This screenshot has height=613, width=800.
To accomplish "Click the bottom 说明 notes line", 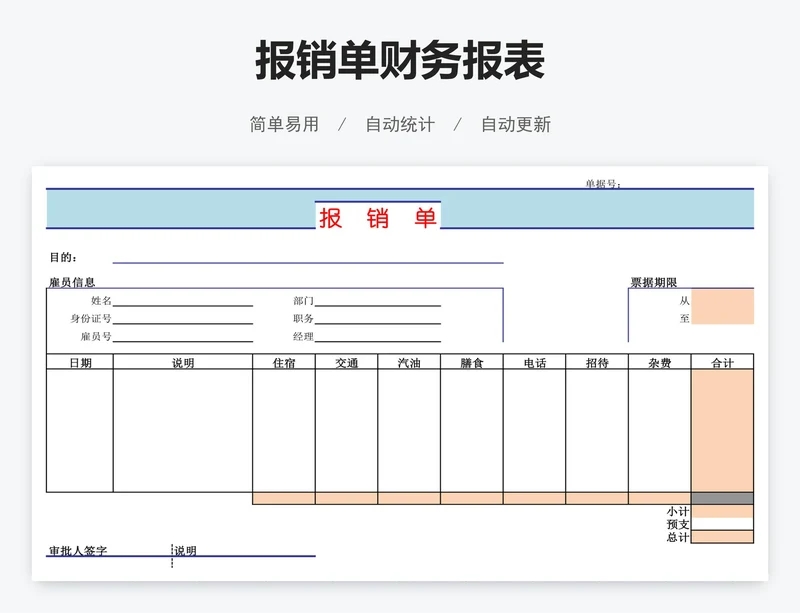I will point(244,551).
